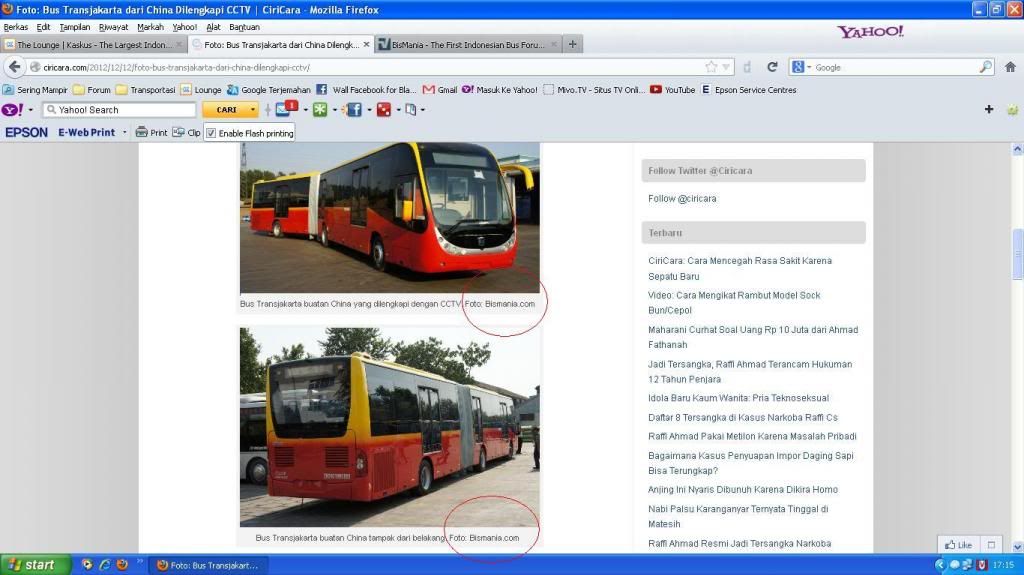Click Firefox icon in the quick launch bar
This screenshot has width=1024, height=575.
pos(122,565)
